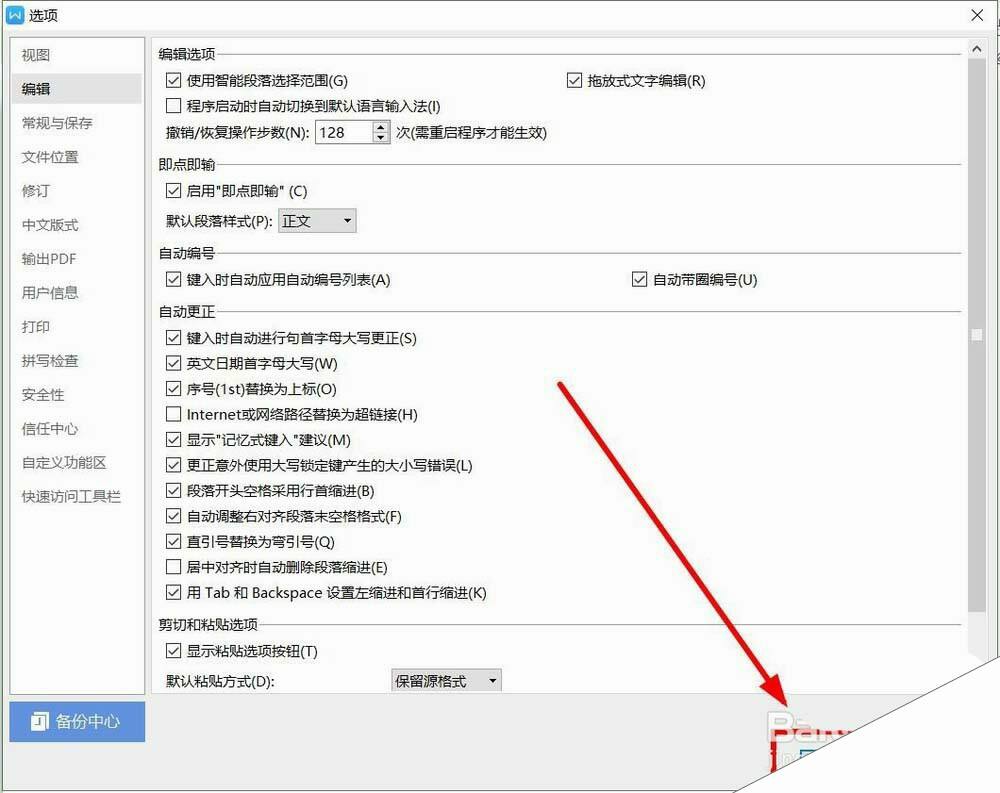Toggle 启用"即点即输"(C) checkbox
The width and height of the screenshot is (1000, 793).
click(173, 190)
